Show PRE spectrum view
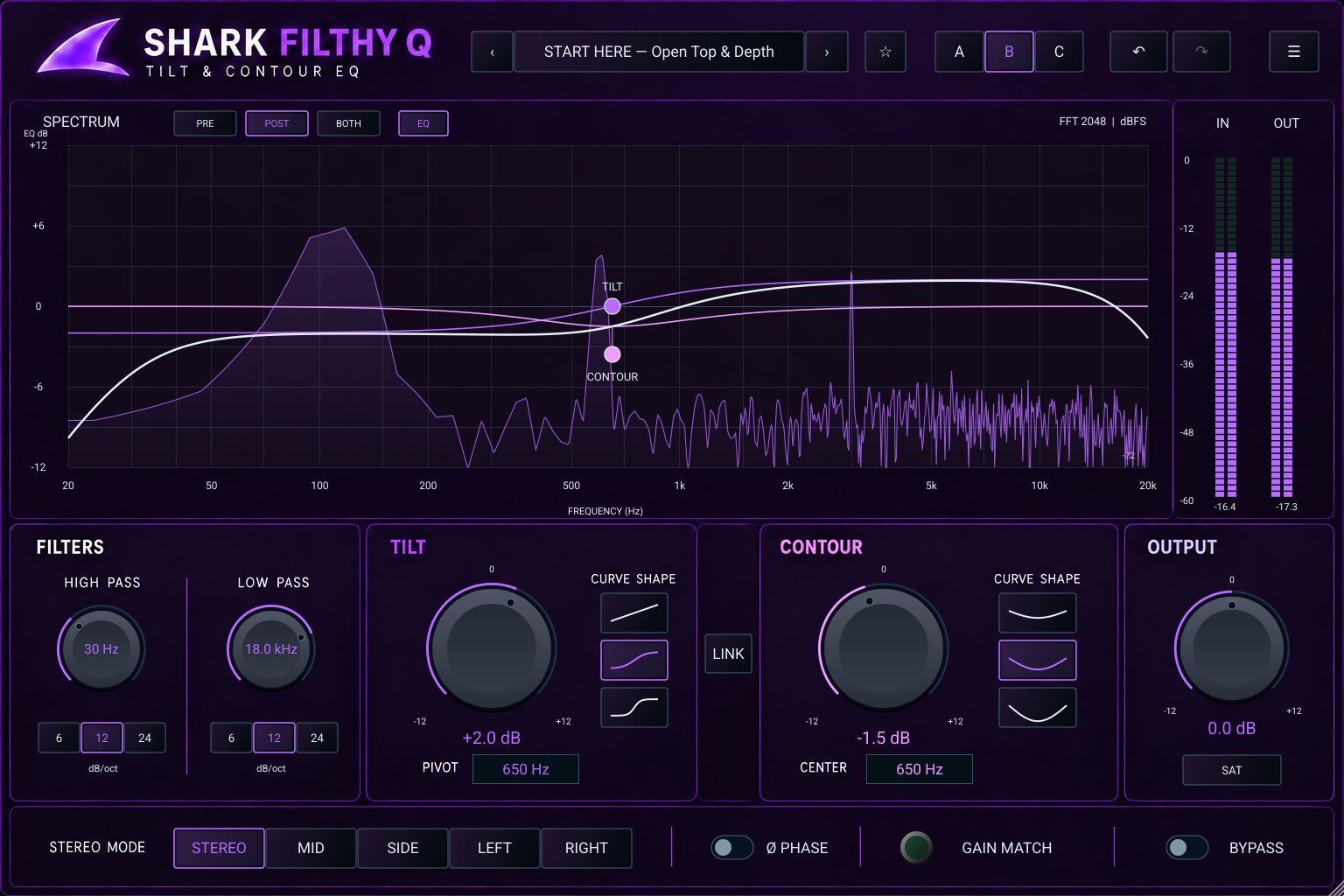This screenshot has width=1344, height=896. pos(205,123)
